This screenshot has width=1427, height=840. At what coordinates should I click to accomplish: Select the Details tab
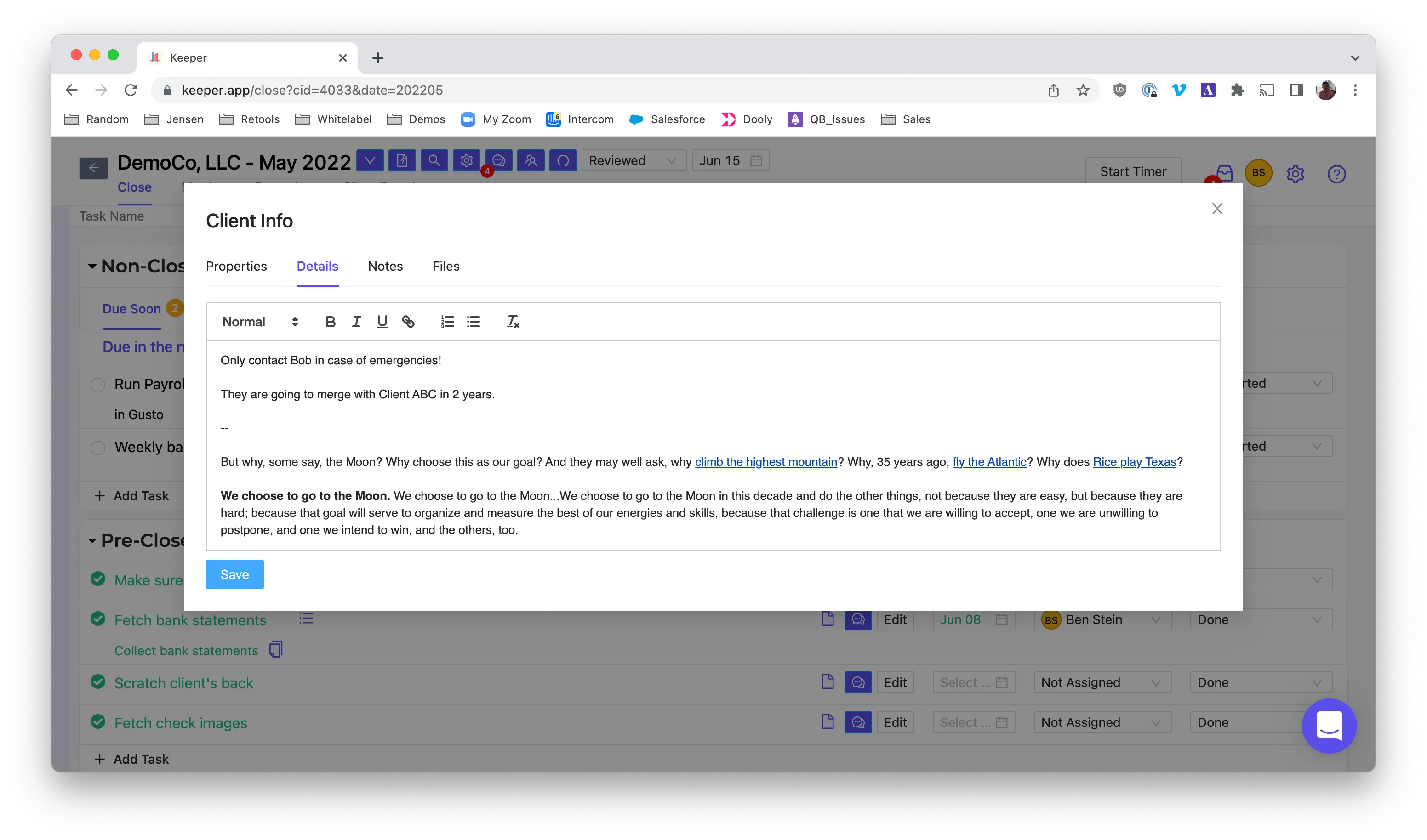point(317,266)
